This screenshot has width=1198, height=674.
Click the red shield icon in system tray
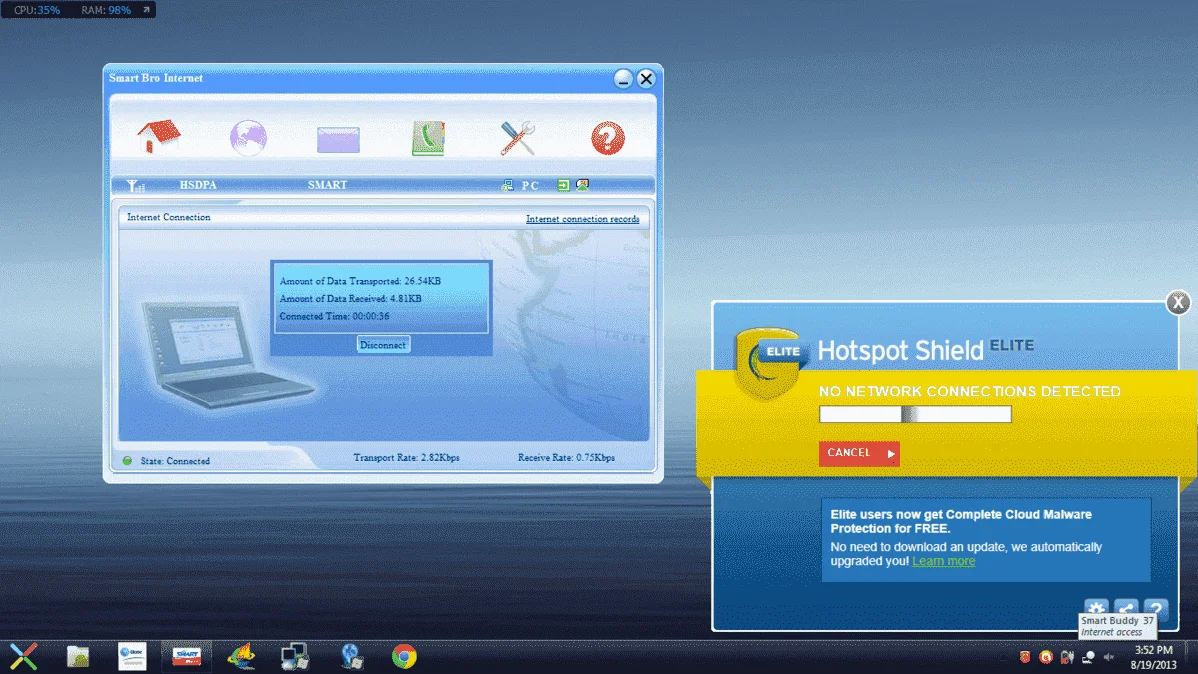pos(1025,657)
